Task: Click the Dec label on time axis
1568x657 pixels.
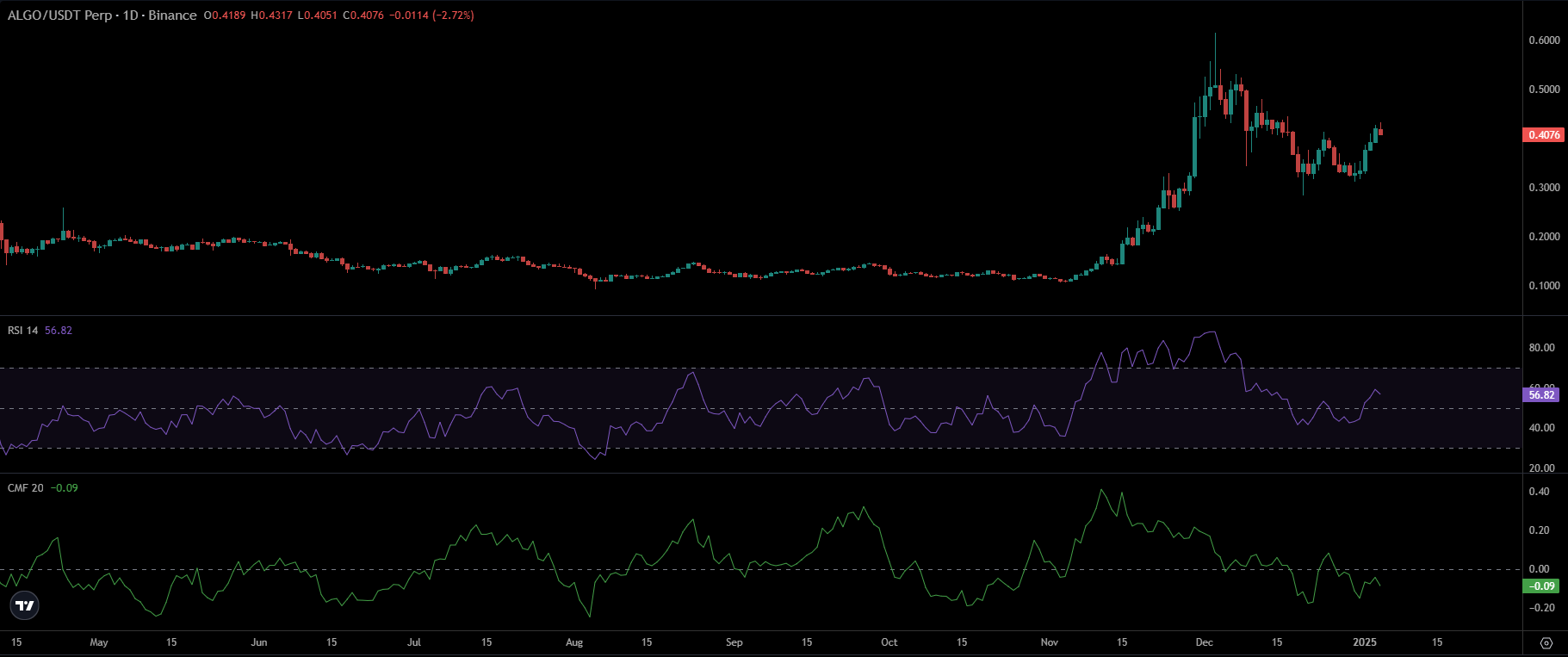Action: (1205, 642)
